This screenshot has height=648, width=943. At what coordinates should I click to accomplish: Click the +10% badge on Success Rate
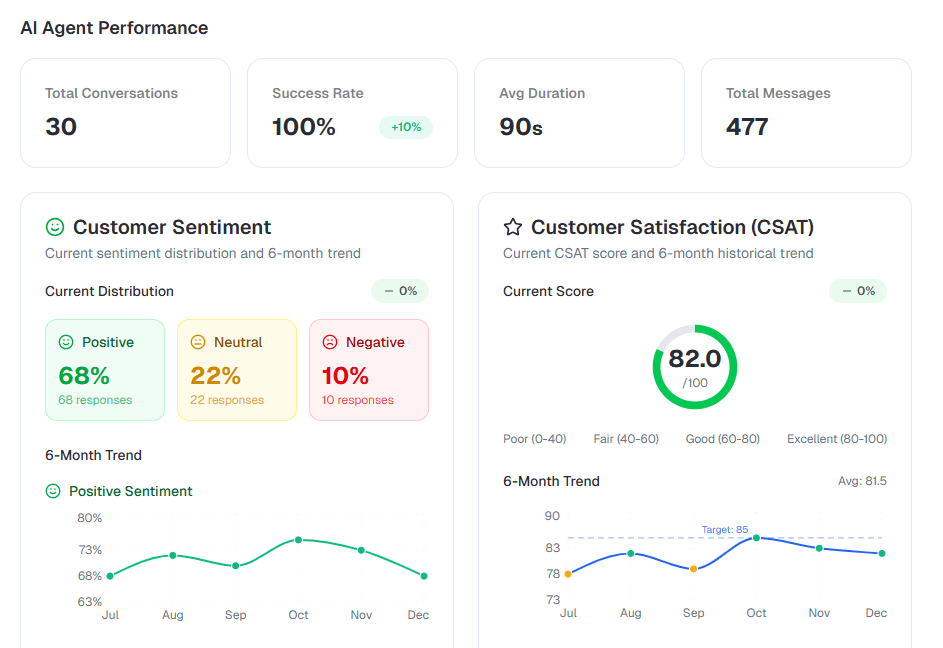point(406,127)
